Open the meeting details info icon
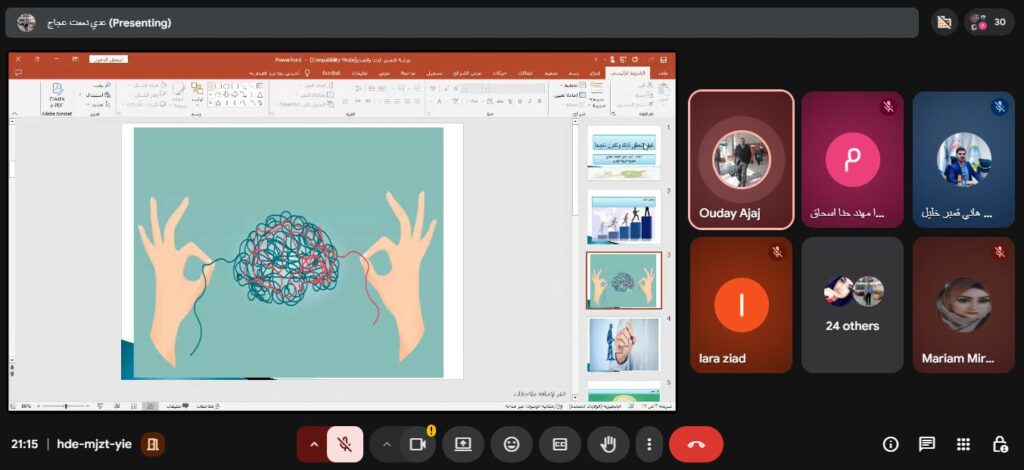The width and height of the screenshot is (1024, 470). tap(891, 444)
